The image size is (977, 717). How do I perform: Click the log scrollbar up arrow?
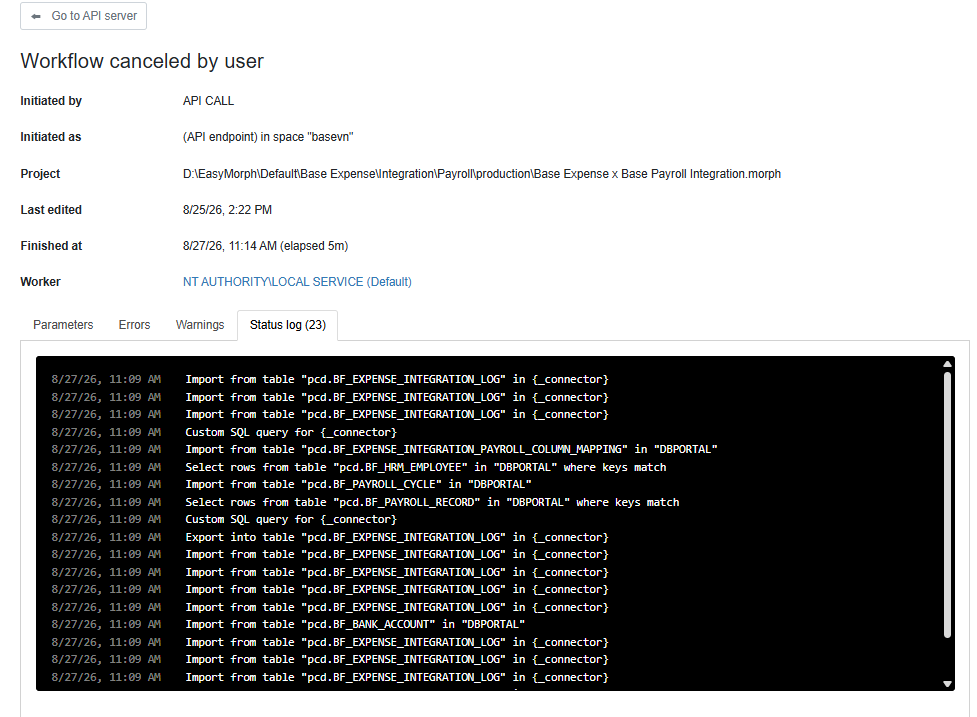947,364
